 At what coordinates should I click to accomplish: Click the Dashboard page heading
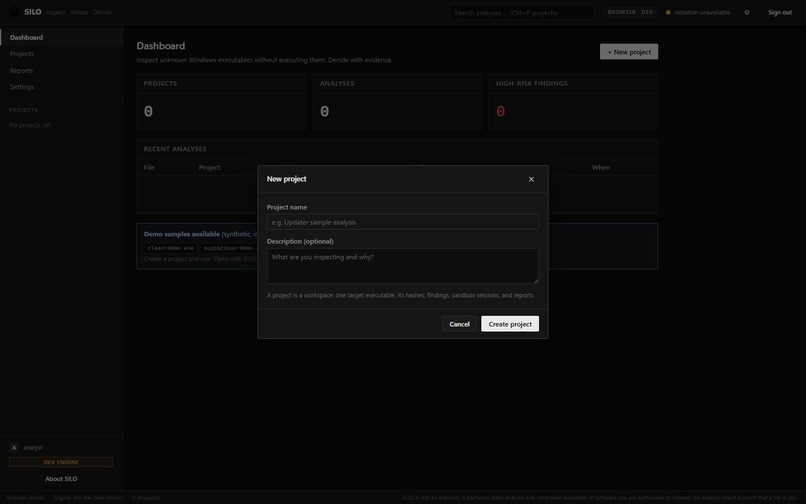[x=160, y=46]
